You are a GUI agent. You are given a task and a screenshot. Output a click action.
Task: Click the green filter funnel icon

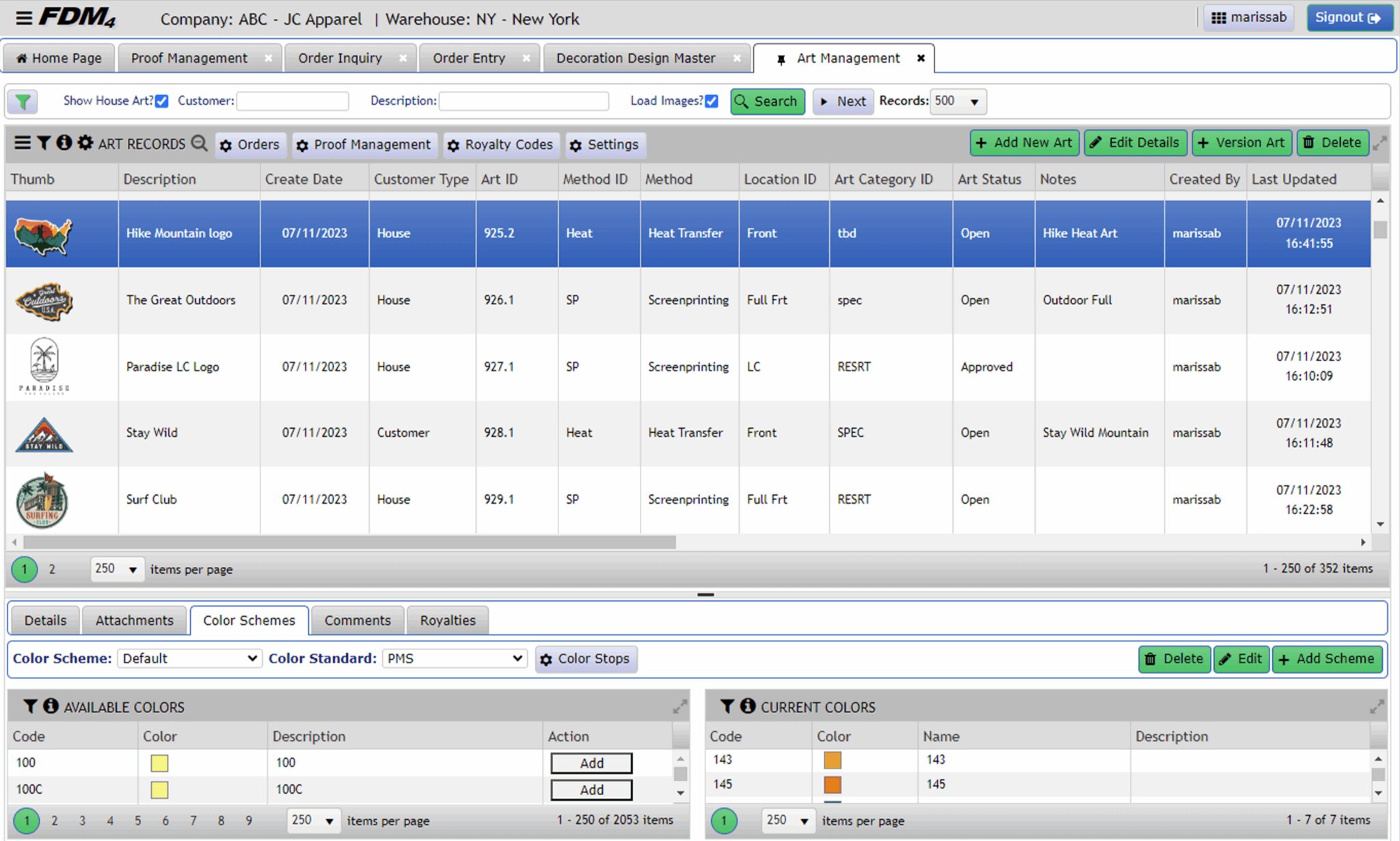(x=23, y=102)
